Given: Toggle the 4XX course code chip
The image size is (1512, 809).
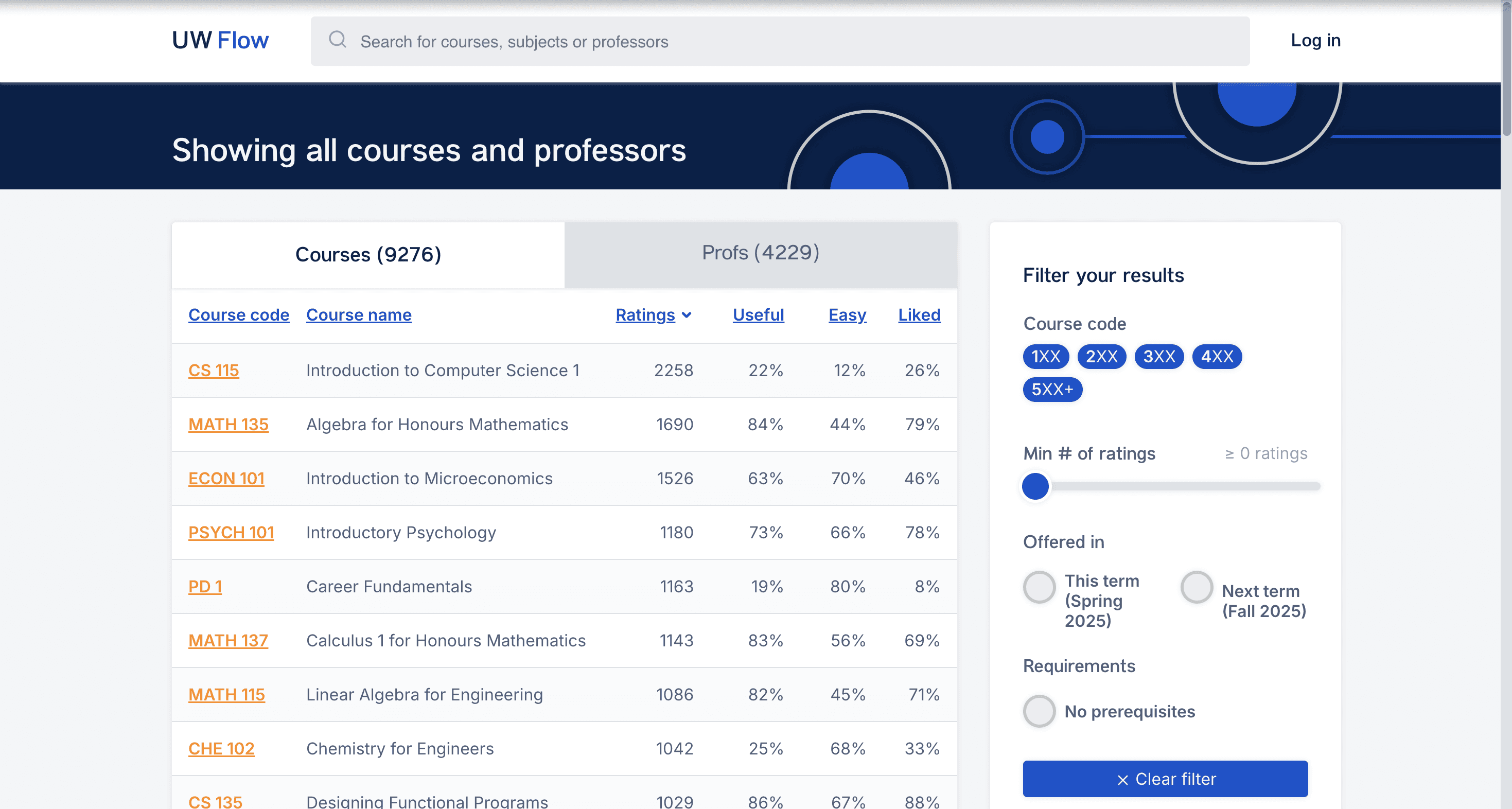Looking at the screenshot, I should click(1216, 356).
